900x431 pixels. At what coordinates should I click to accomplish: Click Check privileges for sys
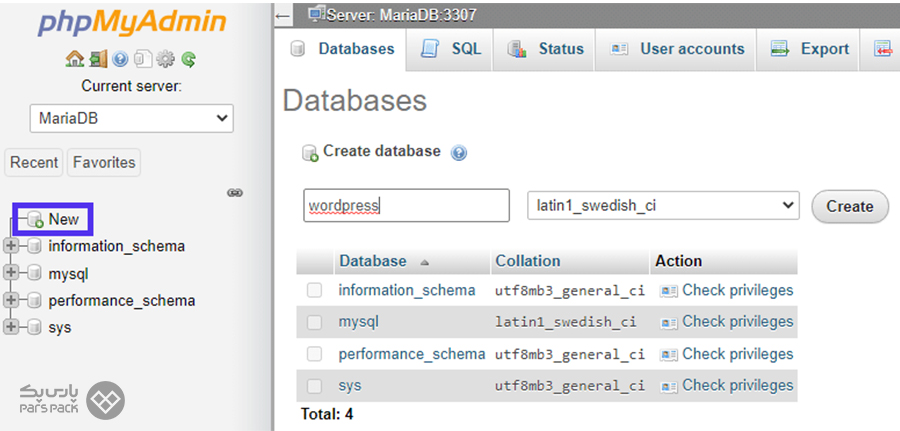click(x=738, y=386)
